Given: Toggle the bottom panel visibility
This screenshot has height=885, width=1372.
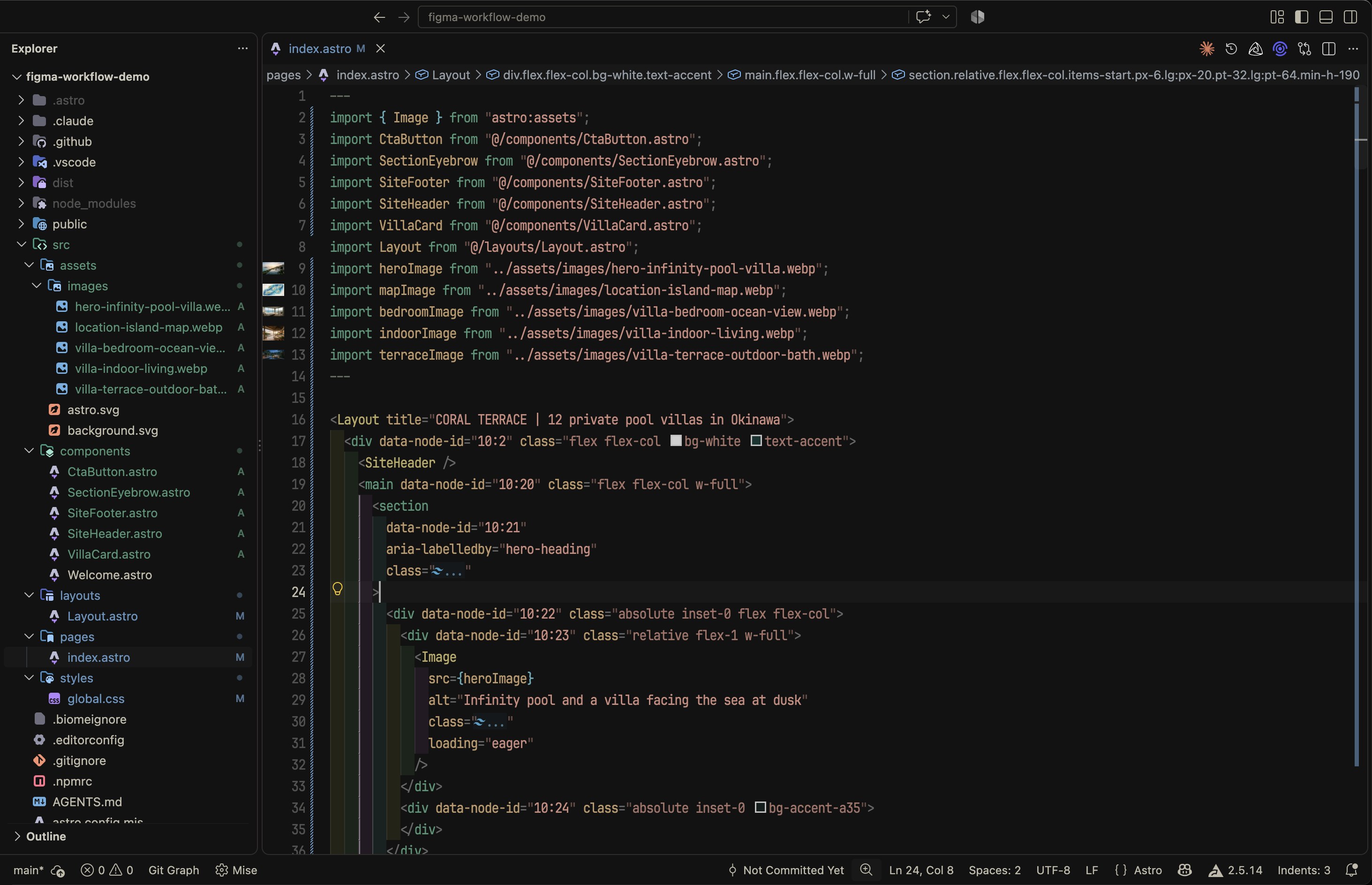Looking at the screenshot, I should pos(1326,17).
